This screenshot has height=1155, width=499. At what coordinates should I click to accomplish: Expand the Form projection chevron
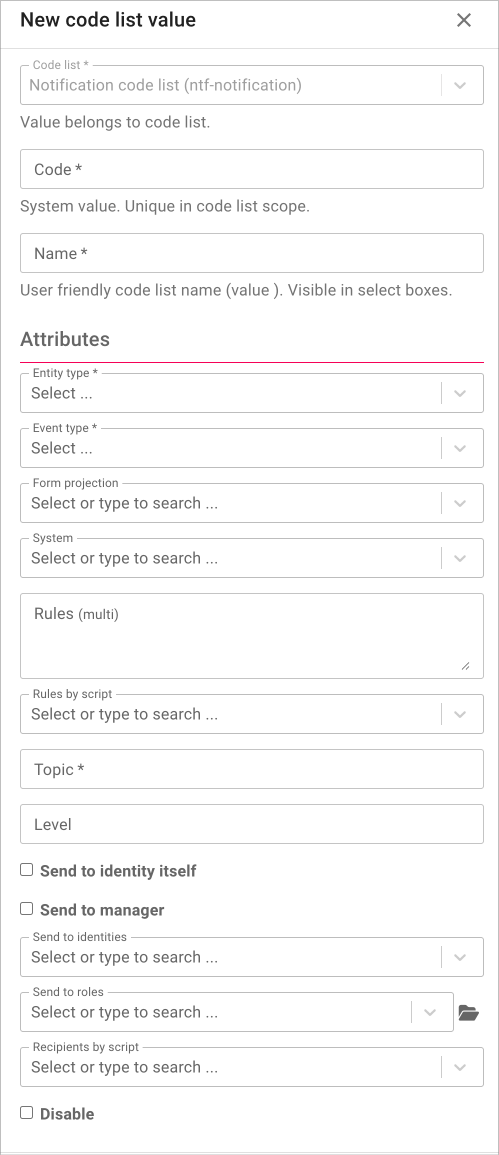(x=460, y=503)
